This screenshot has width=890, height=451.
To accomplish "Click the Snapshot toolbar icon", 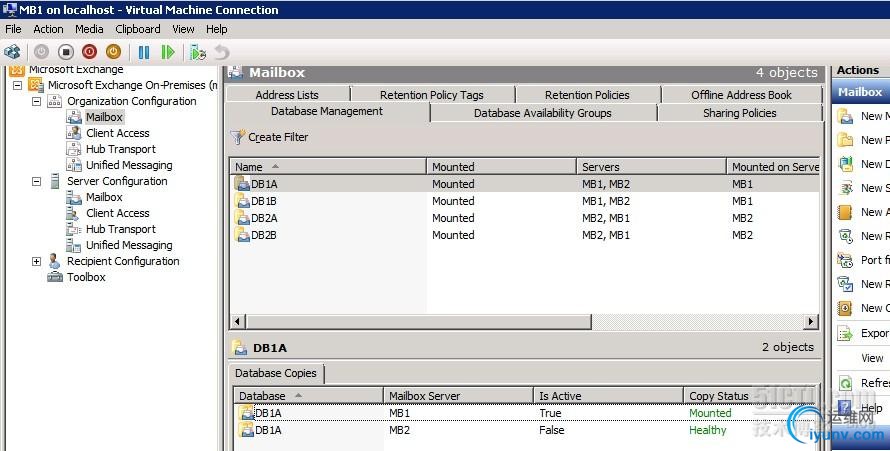I will point(198,52).
